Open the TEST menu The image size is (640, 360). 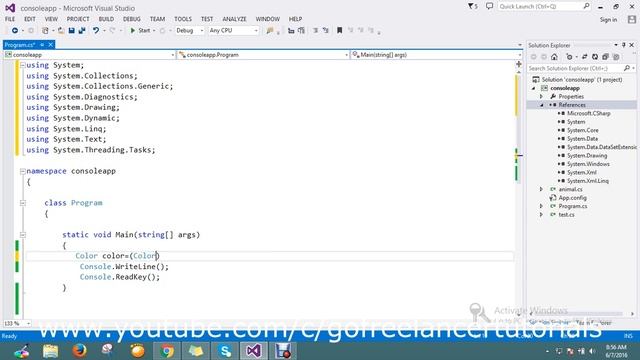coord(207,19)
